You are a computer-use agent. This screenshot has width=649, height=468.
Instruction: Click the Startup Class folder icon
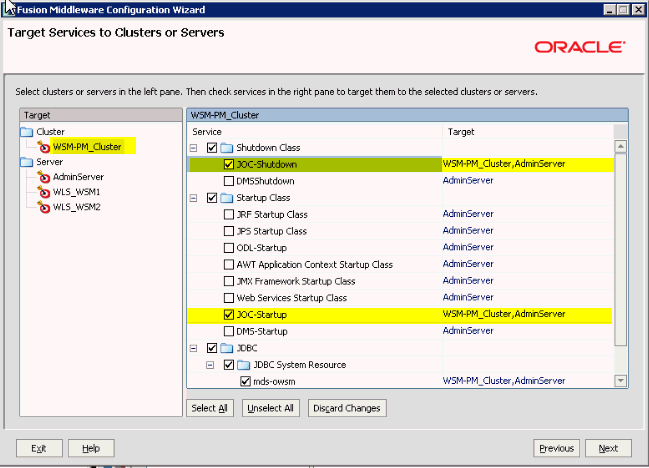tap(226, 198)
